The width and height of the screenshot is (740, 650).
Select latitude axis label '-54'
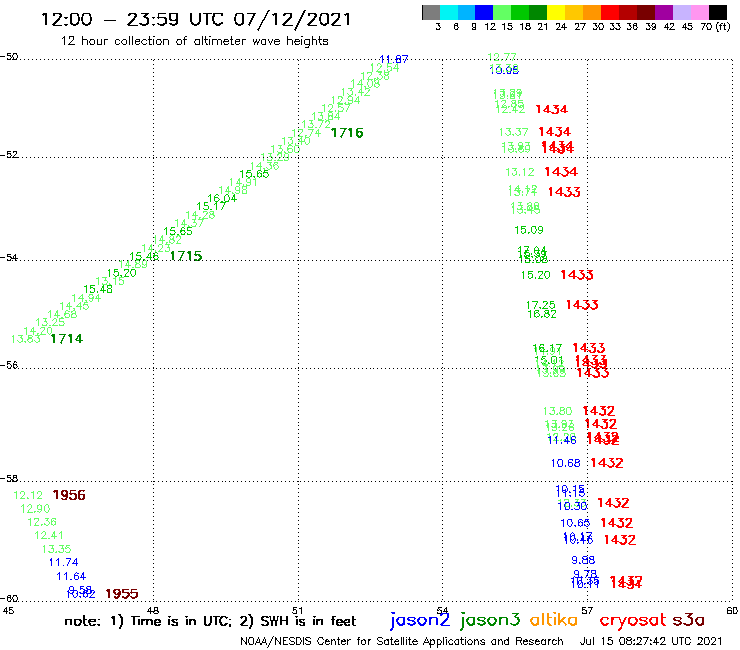[x=9, y=258]
